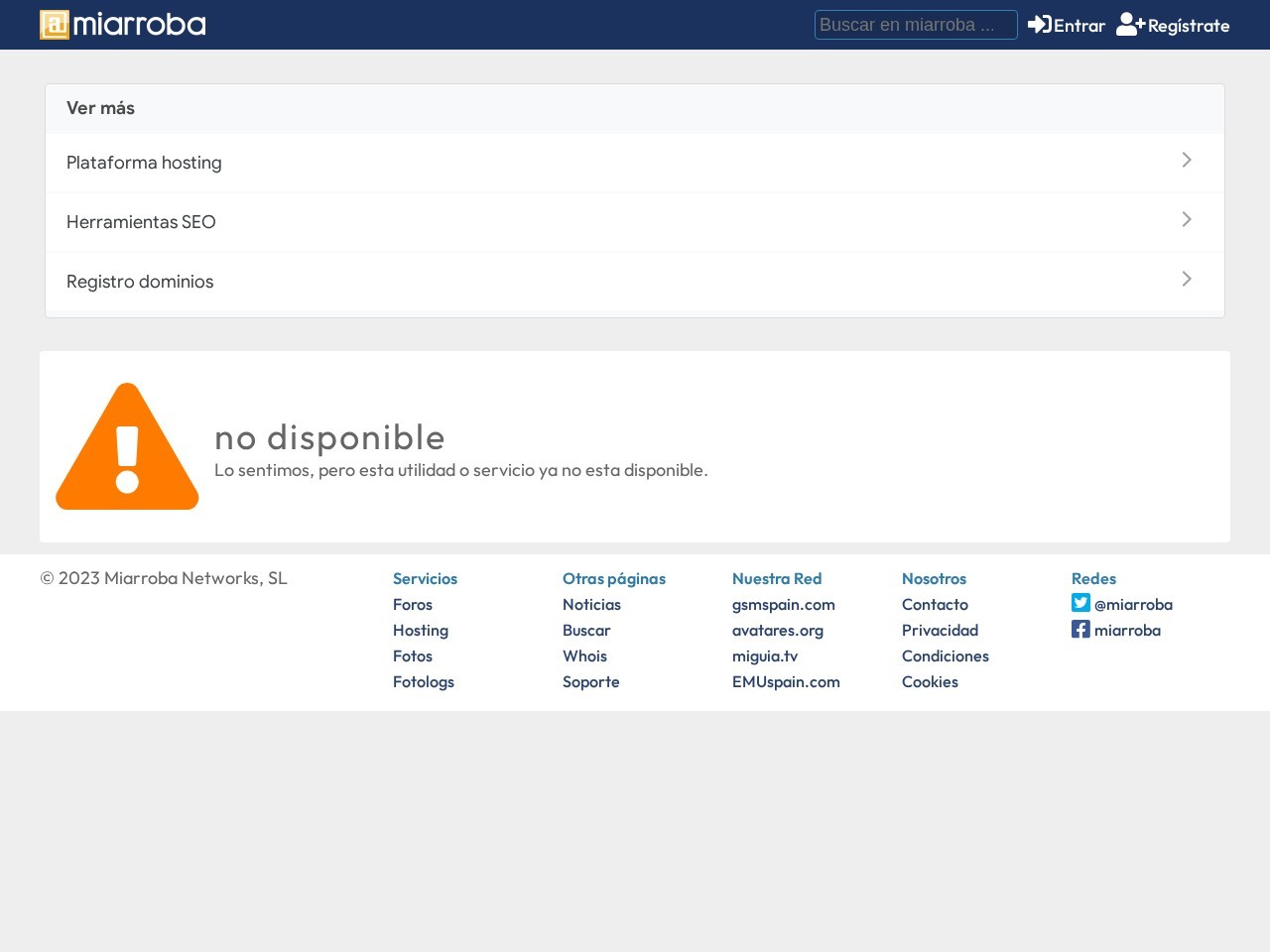Open the Herramientas SEO item
The height and width of the screenshot is (952, 1270).
[x=635, y=222]
